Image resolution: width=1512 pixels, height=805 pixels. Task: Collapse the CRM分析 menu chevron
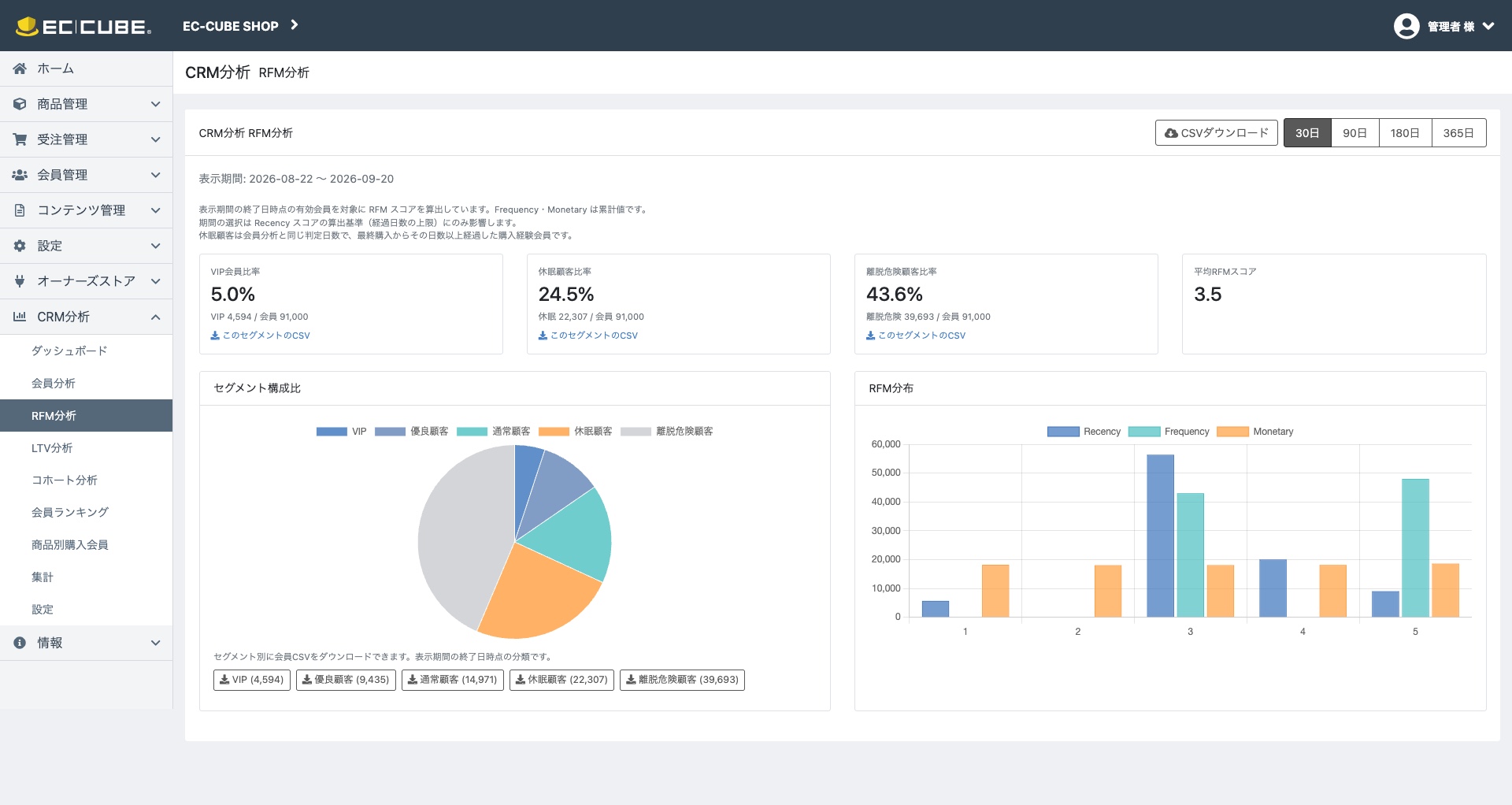[156, 317]
